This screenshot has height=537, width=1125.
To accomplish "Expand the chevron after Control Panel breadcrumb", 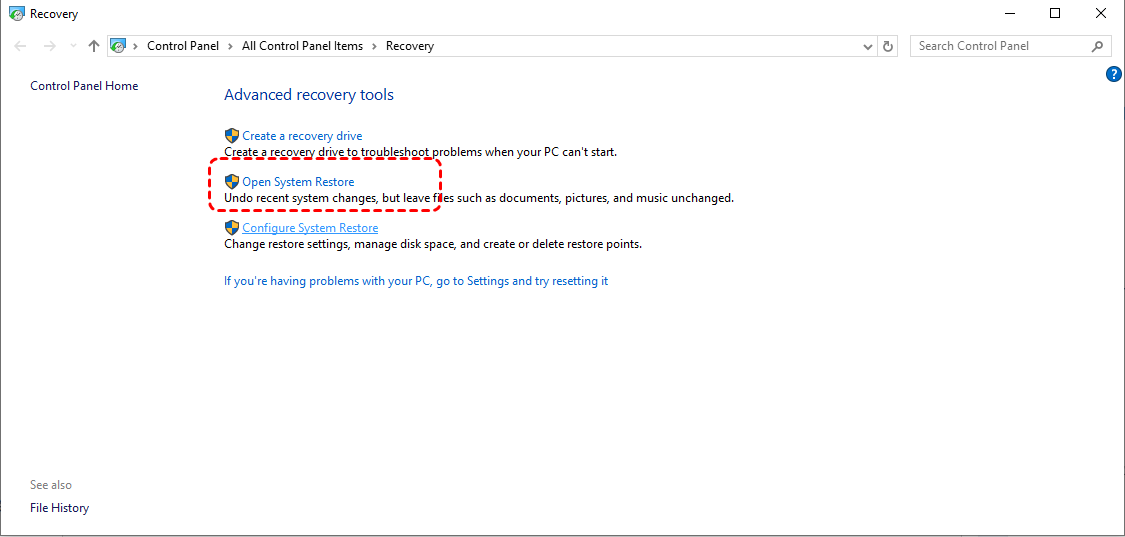I will pos(230,46).
